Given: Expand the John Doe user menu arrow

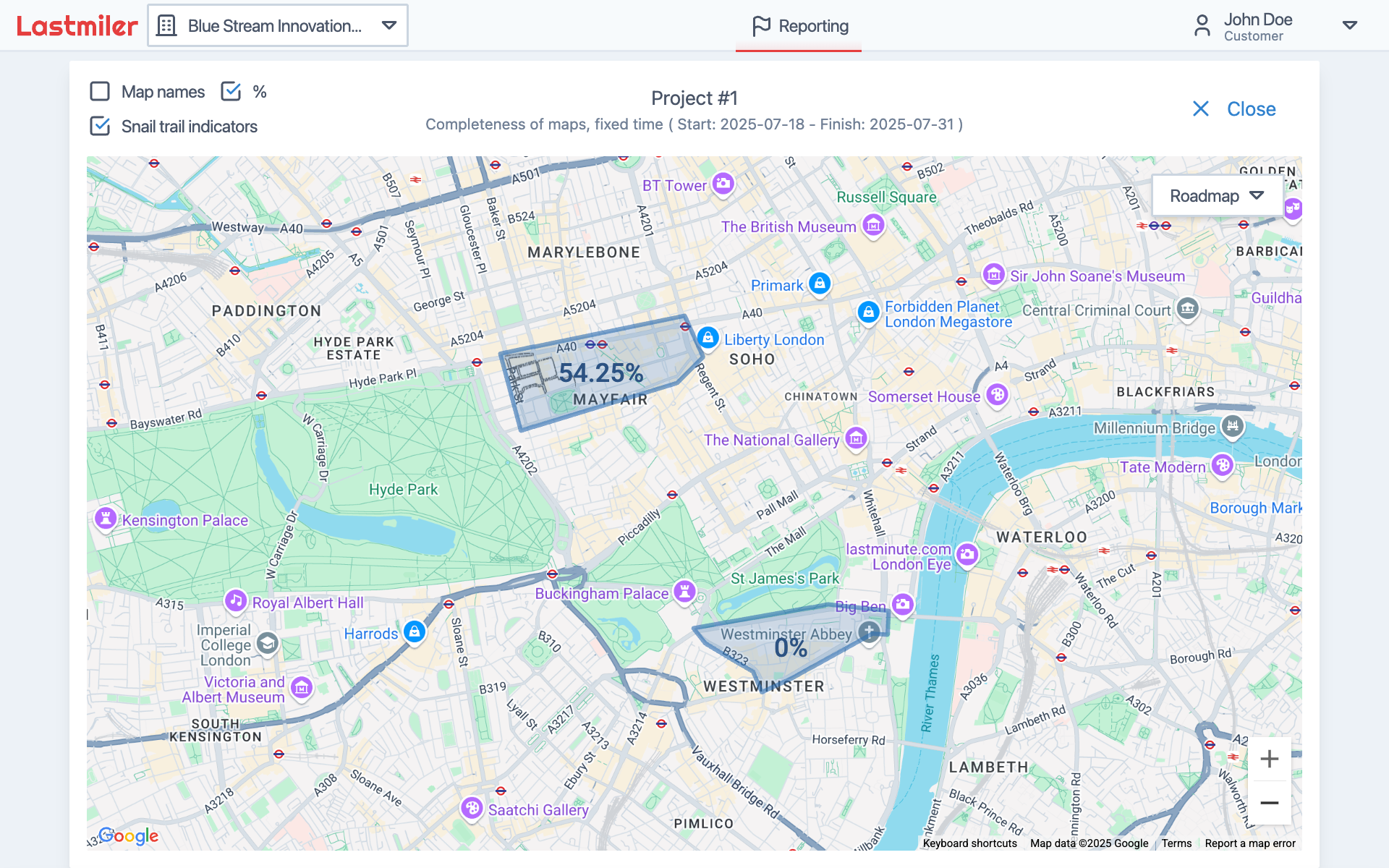Looking at the screenshot, I should pyautogui.click(x=1349, y=26).
